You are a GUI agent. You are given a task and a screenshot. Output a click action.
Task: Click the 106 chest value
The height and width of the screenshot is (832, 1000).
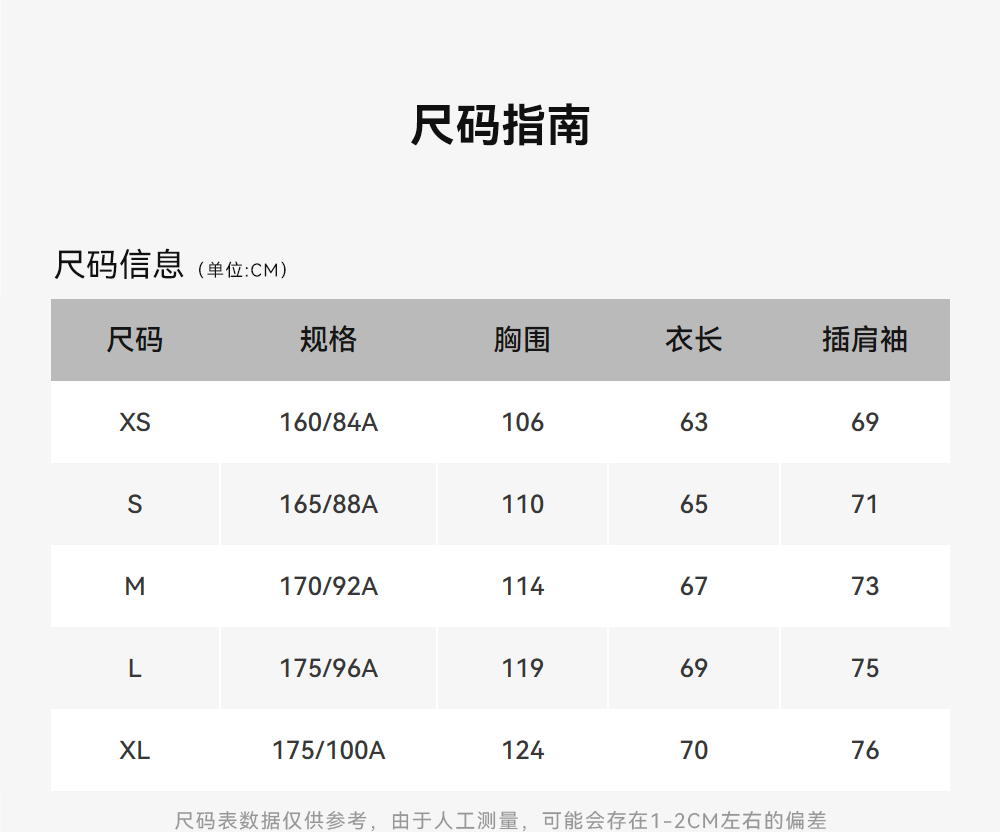coord(522,422)
